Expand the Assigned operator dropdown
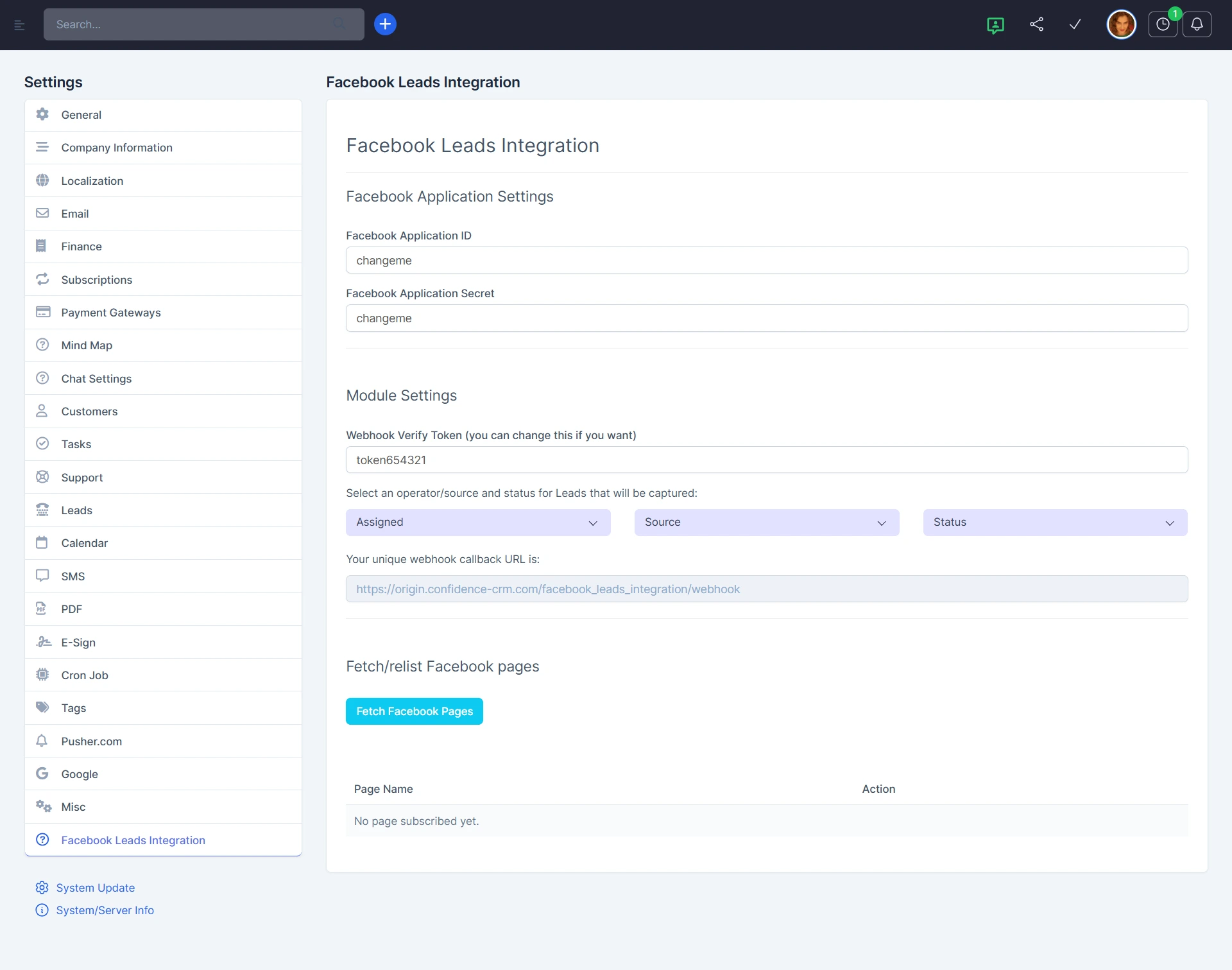The image size is (1232, 970). coord(478,523)
